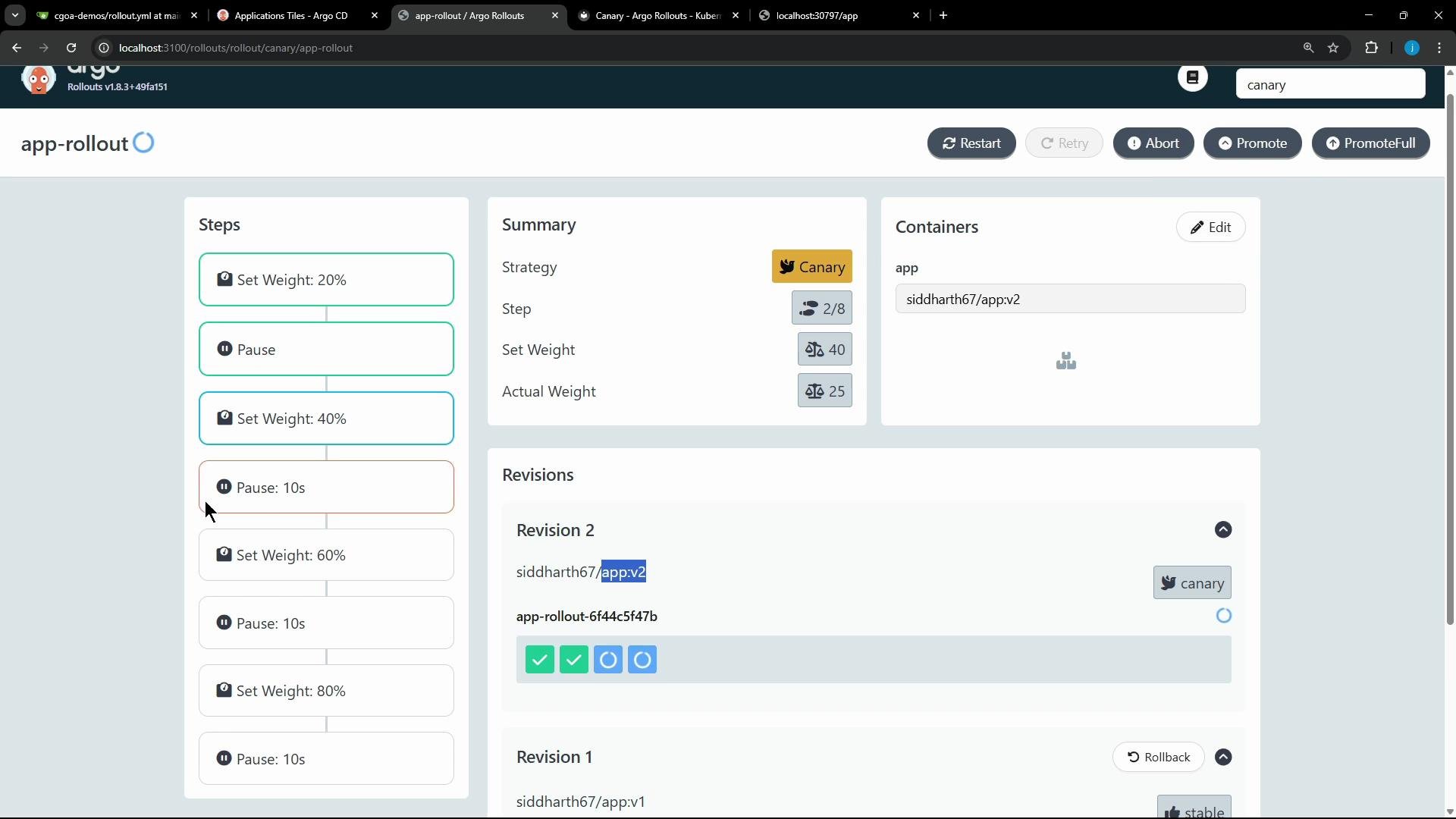Viewport: 1456px width, 819px height.
Task: Abort the rollout
Action: (x=1153, y=143)
